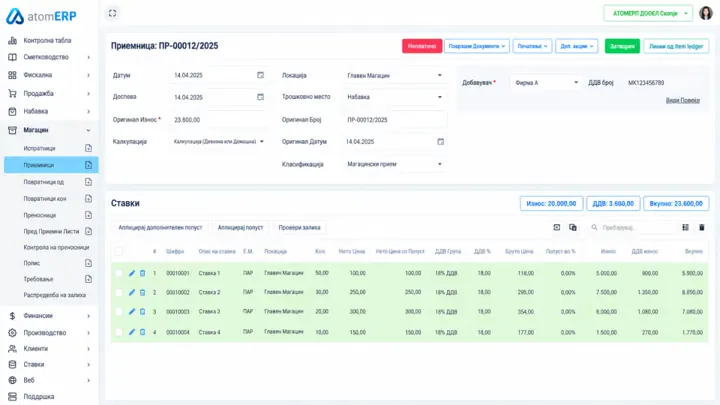
Task: Open the Трошковно место dropdown
Action: [x=394, y=97]
